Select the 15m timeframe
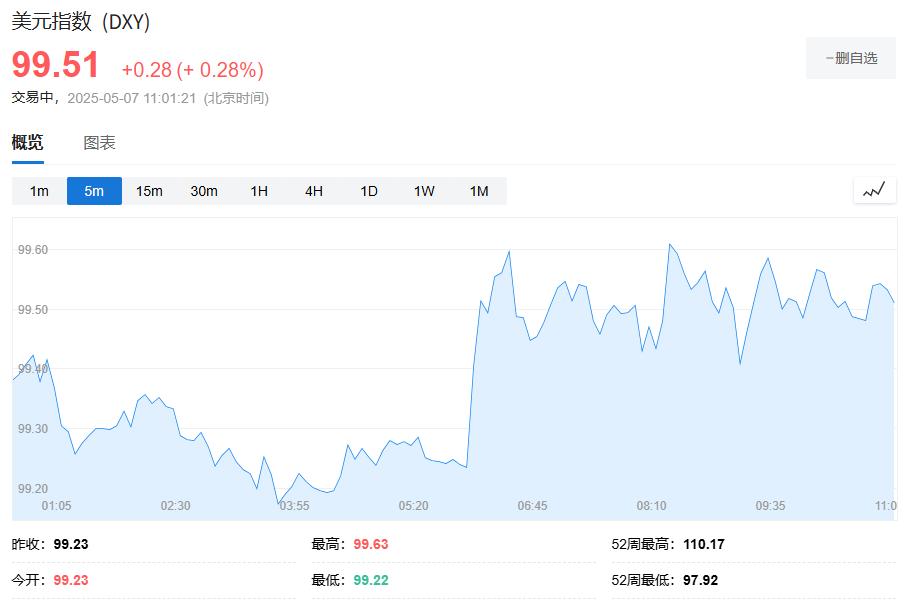912x611 pixels. coord(148,191)
